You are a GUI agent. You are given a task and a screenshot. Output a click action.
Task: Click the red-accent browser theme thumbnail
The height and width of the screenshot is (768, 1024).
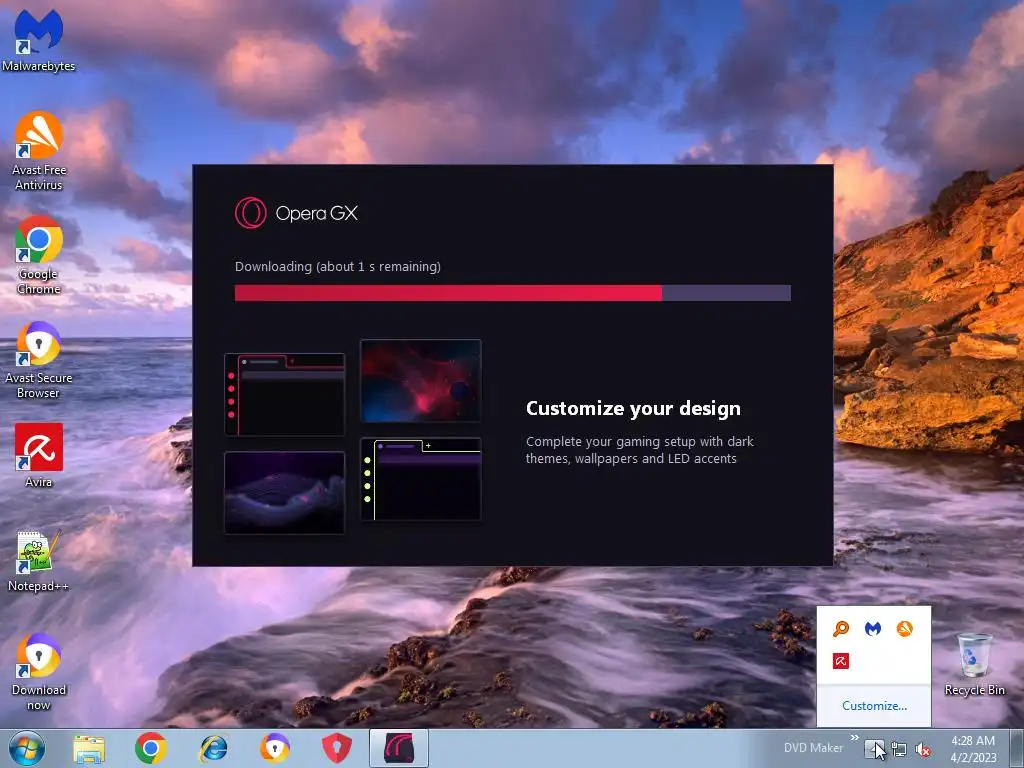(285, 394)
